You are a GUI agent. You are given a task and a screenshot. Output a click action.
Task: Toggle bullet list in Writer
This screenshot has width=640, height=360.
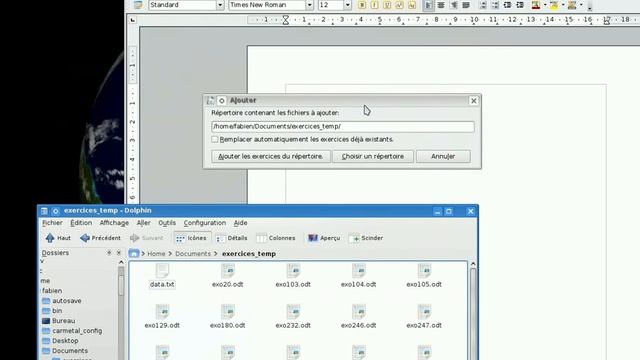click(x=495, y=5)
